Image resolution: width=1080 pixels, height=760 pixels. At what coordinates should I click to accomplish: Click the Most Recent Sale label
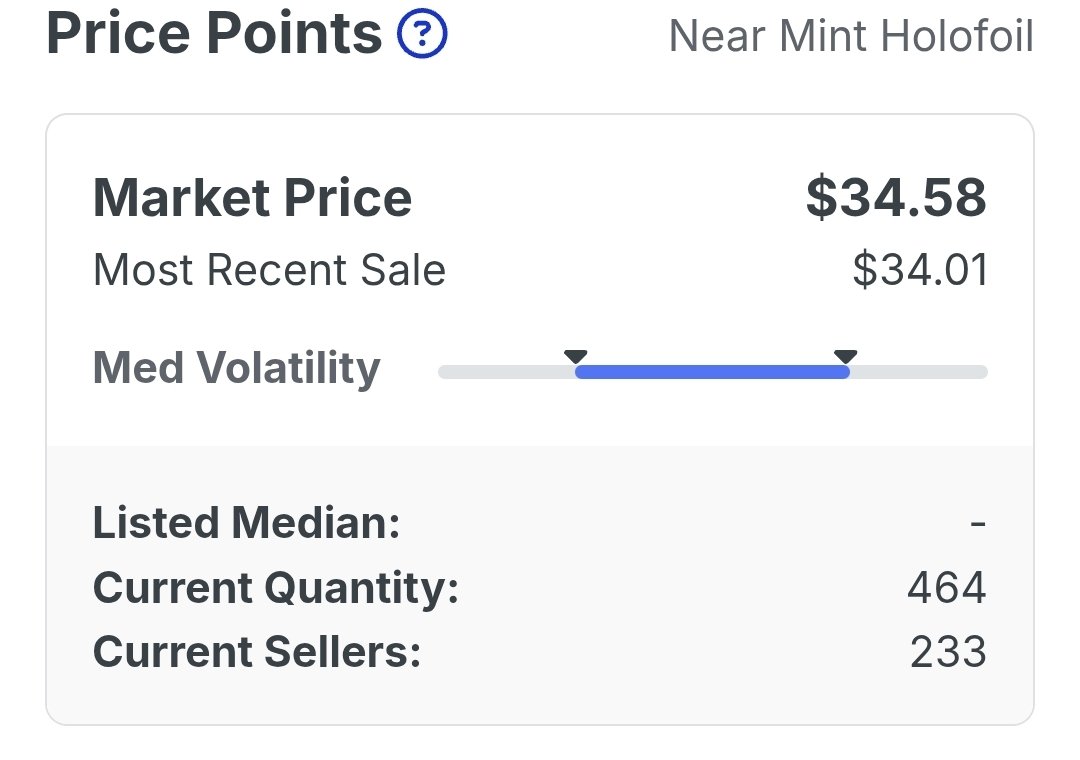tap(269, 269)
